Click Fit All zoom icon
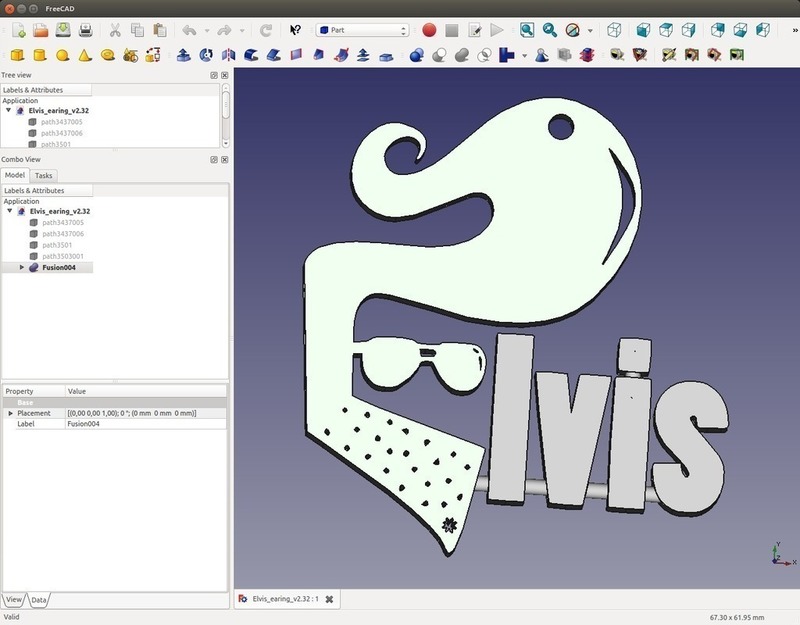 pos(527,30)
